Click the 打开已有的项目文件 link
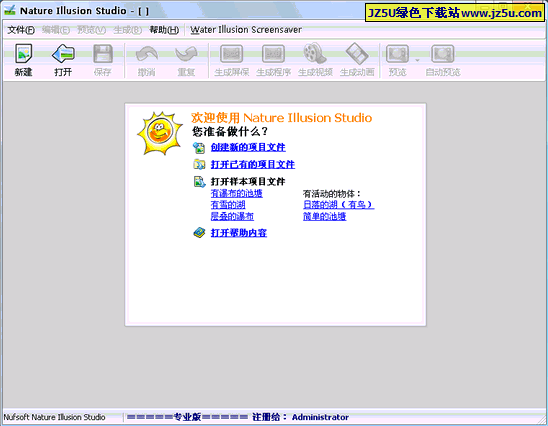548x426 pixels. point(253,164)
